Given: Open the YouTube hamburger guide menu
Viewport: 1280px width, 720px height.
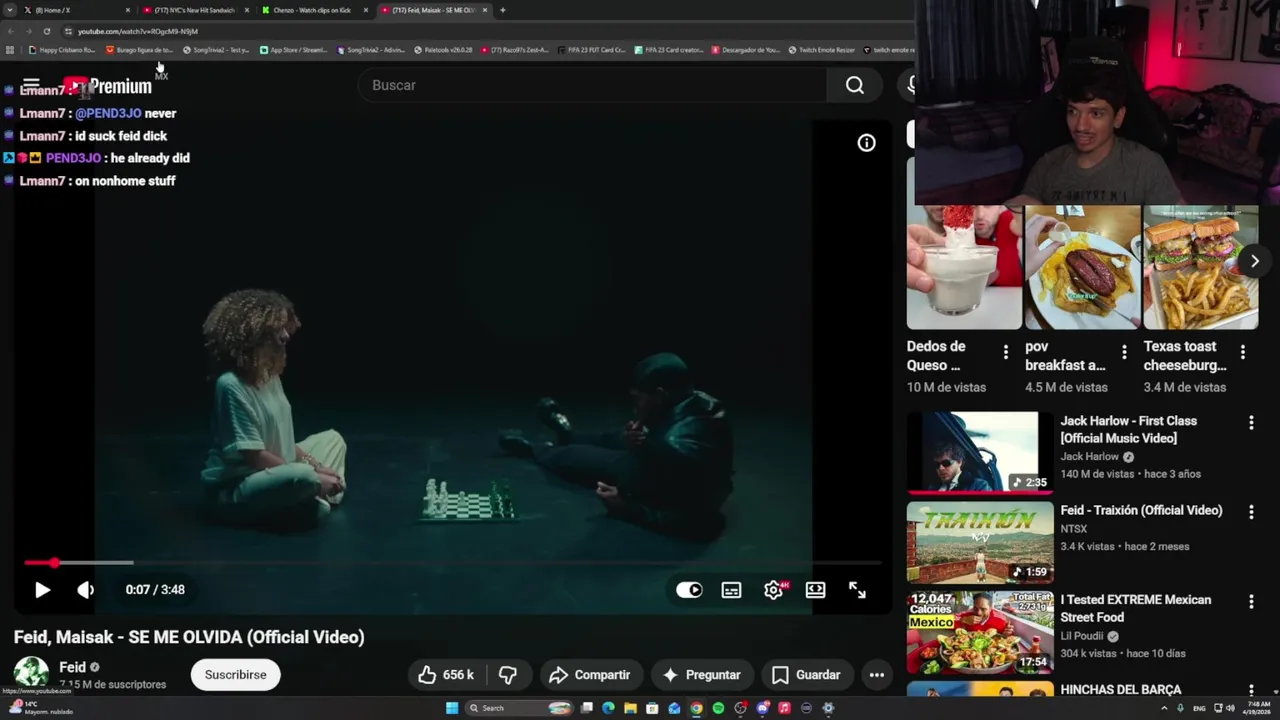Looking at the screenshot, I should click(31, 85).
